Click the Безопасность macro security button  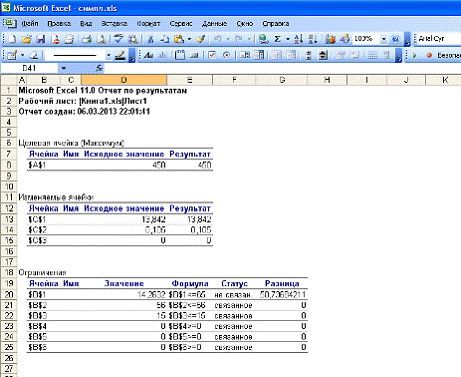(444, 55)
